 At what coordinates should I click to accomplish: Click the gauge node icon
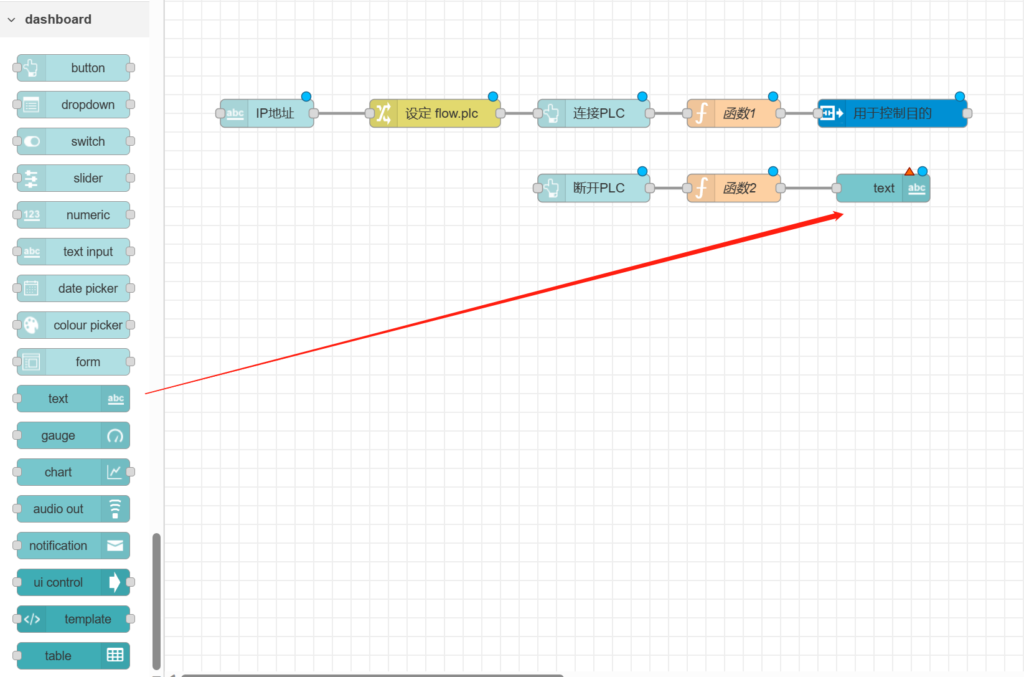pos(115,436)
